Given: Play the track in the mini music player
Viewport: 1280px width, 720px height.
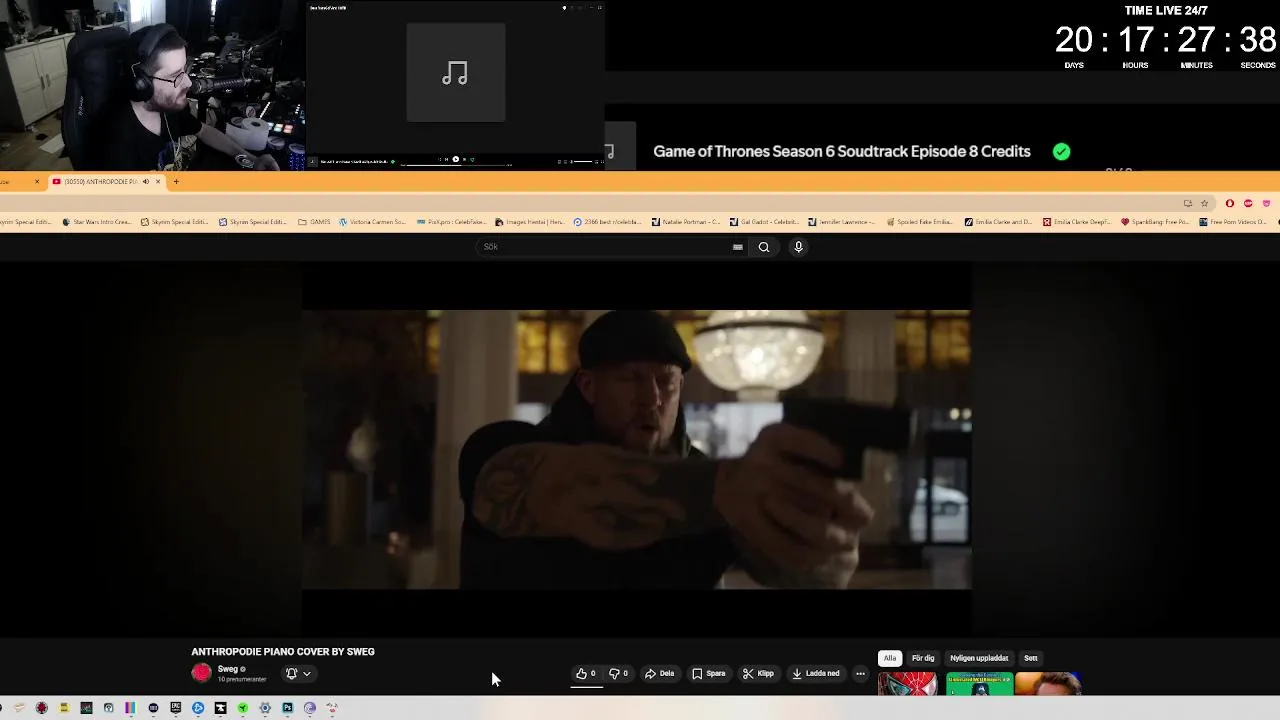Looking at the screenshot, I should [455, 159].
